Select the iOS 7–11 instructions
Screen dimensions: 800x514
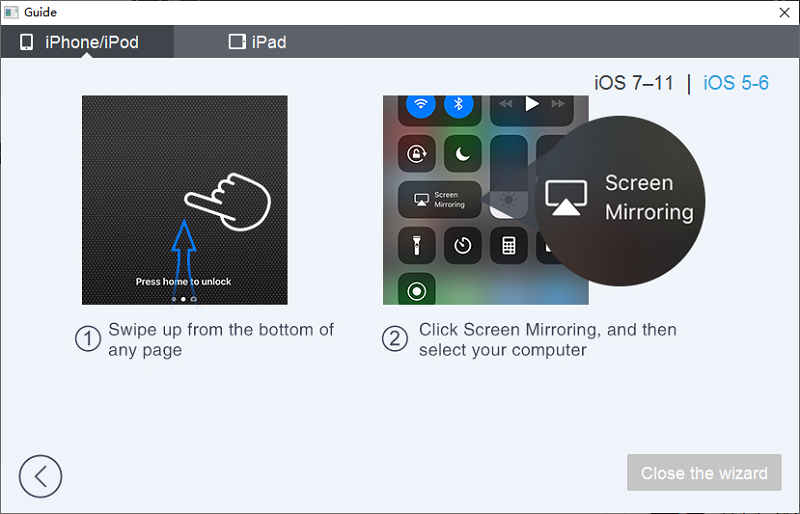click(x=634, y=83)
